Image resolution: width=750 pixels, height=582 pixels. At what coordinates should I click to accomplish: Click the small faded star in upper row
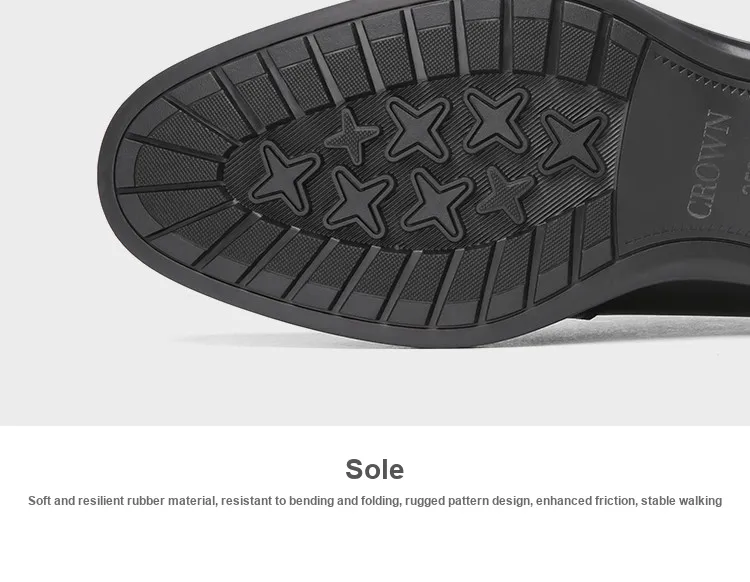click(352, 135)
